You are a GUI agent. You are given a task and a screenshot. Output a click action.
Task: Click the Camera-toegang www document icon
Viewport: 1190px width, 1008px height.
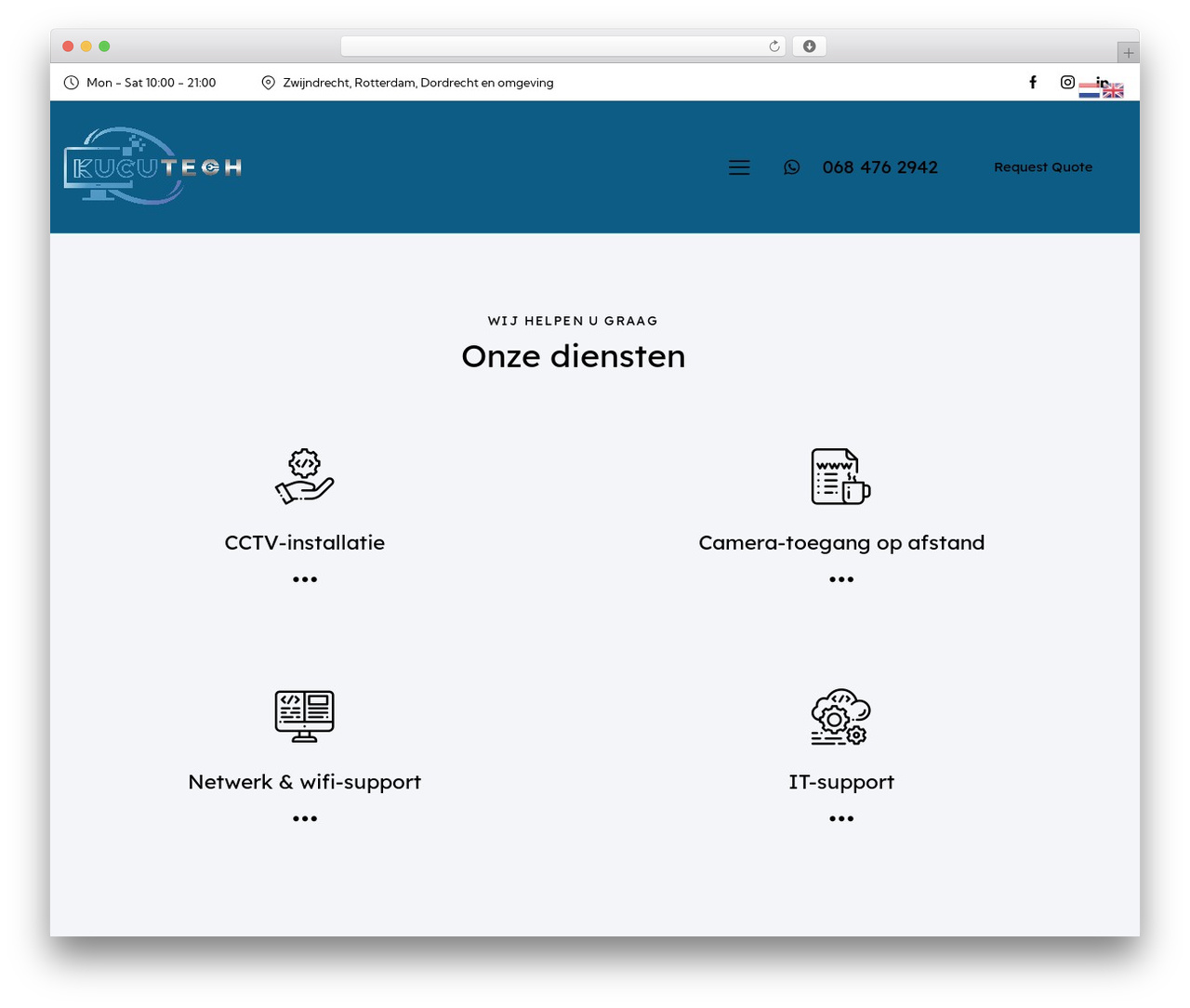(840, 477)
